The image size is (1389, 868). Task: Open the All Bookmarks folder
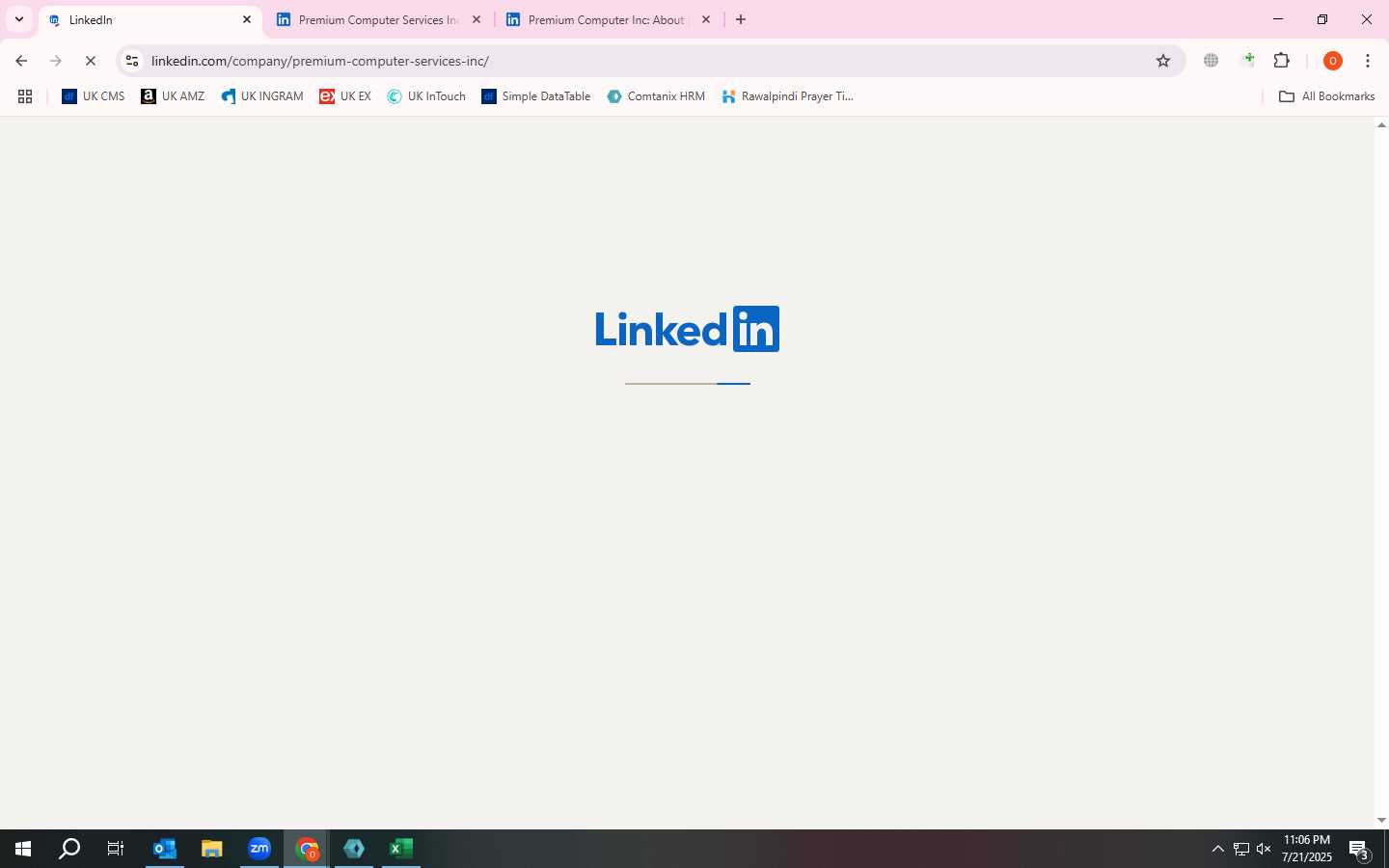pos(1326,96)
